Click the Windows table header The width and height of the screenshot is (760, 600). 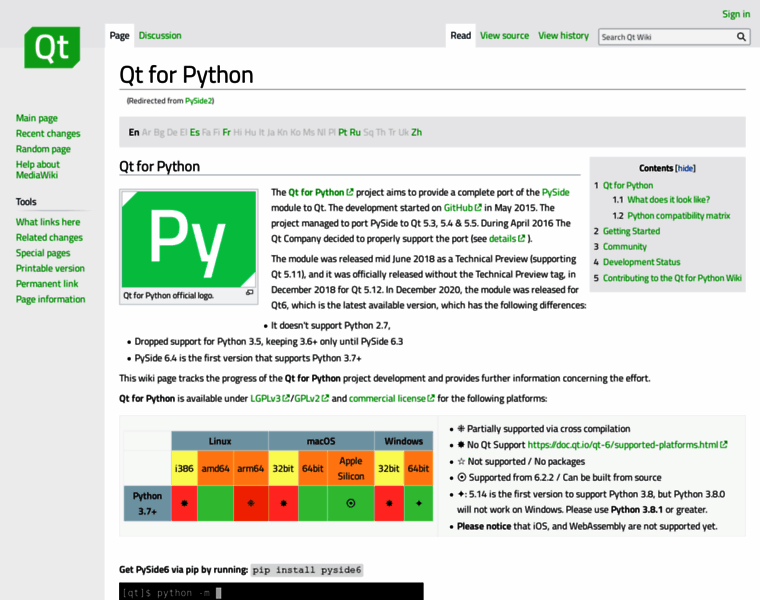click(403, 441)
